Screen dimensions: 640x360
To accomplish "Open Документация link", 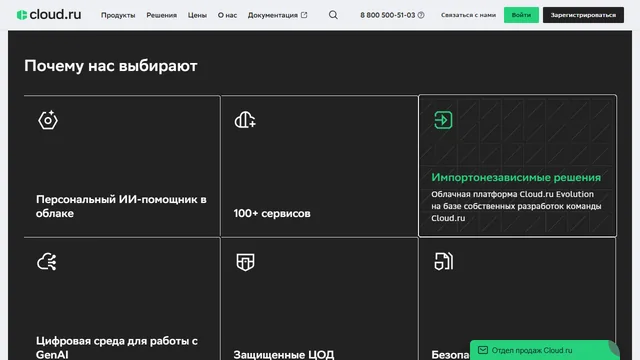I will coord(273,15).
